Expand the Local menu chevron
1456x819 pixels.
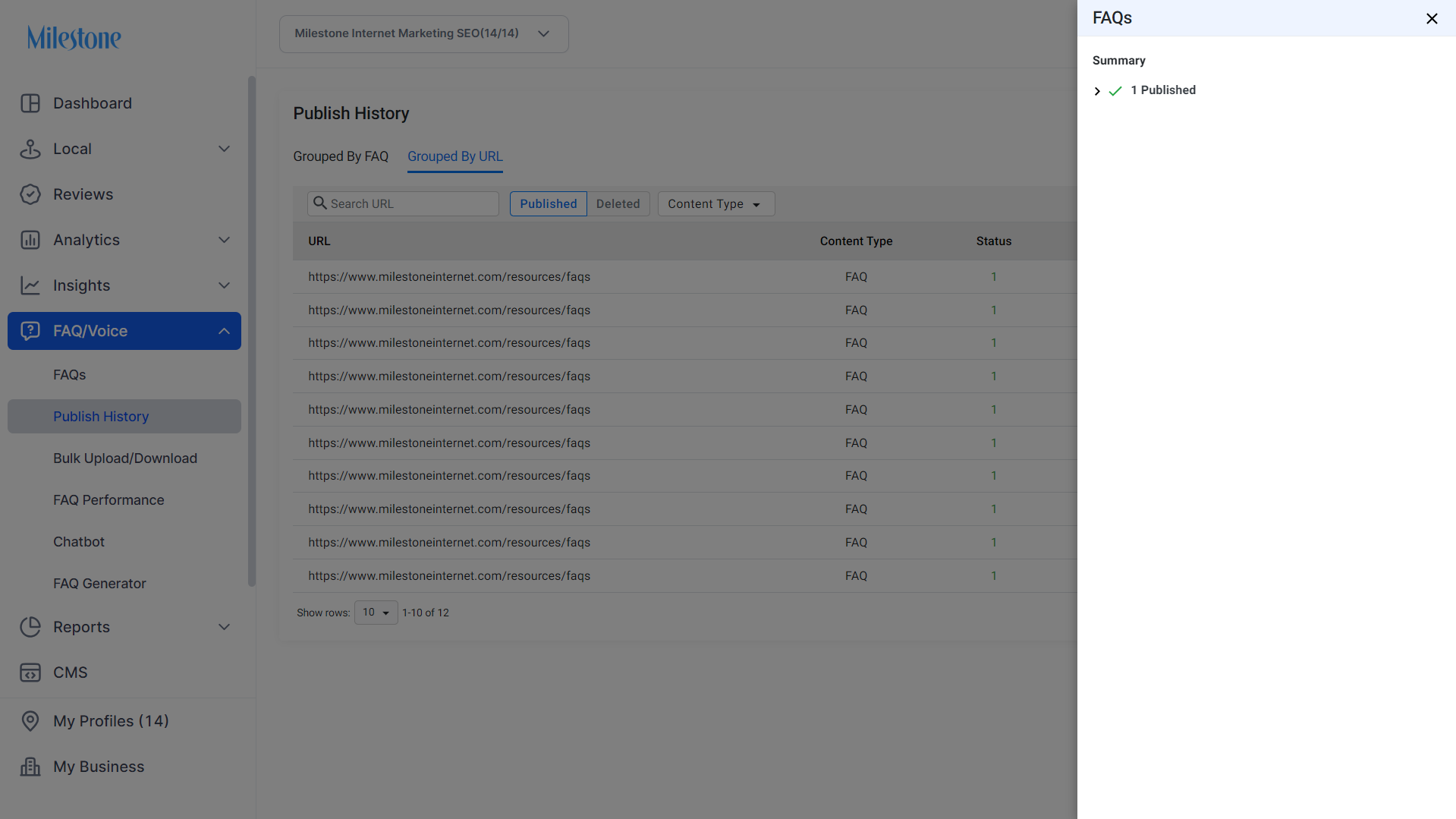point(224,149)
